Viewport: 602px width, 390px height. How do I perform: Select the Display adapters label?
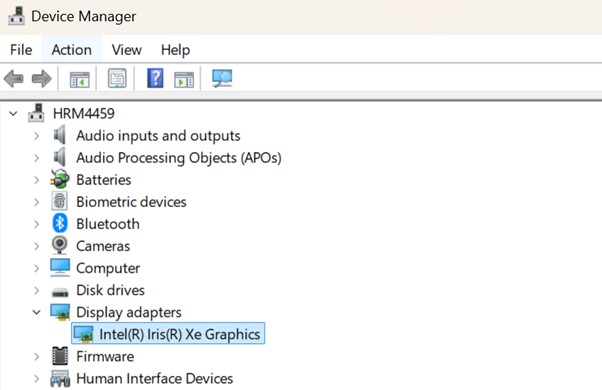point(129,312)
